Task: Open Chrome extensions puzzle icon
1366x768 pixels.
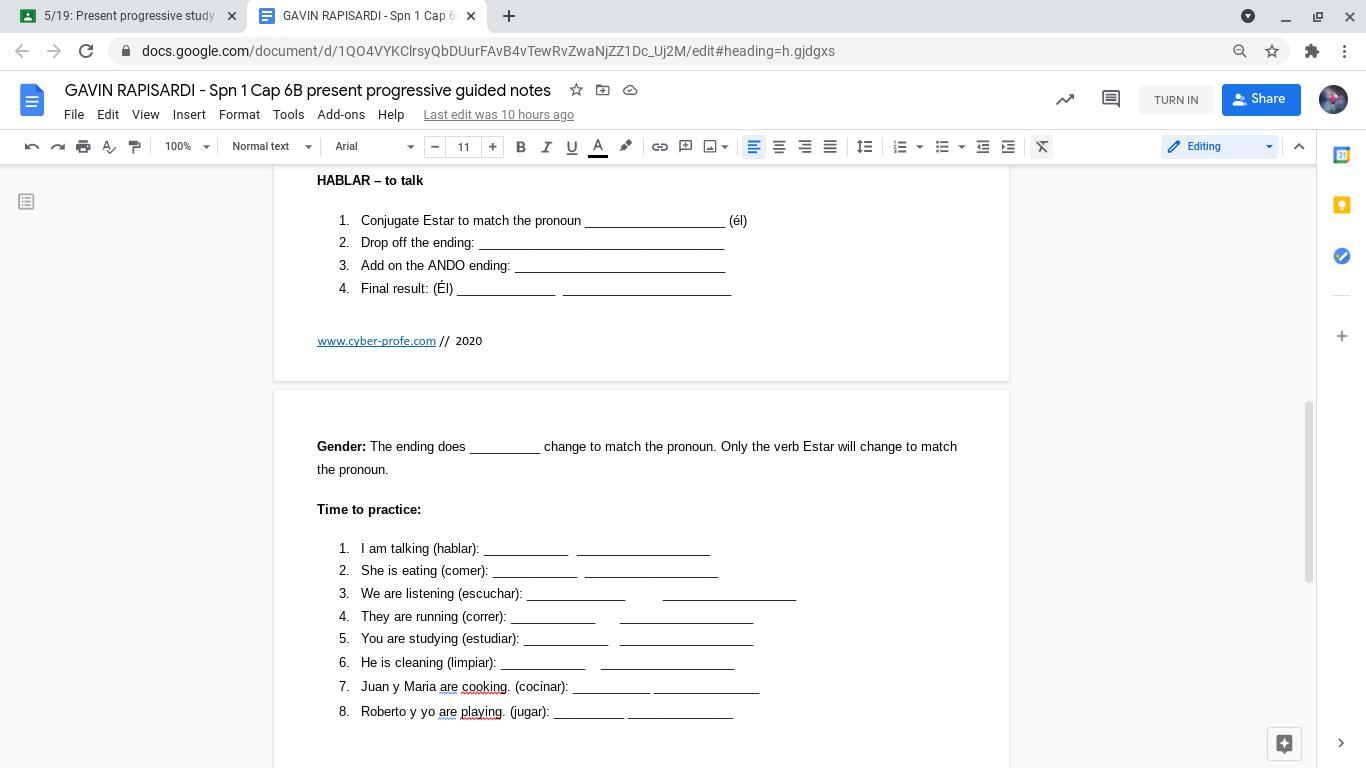Action: (x=1312, y=51)
